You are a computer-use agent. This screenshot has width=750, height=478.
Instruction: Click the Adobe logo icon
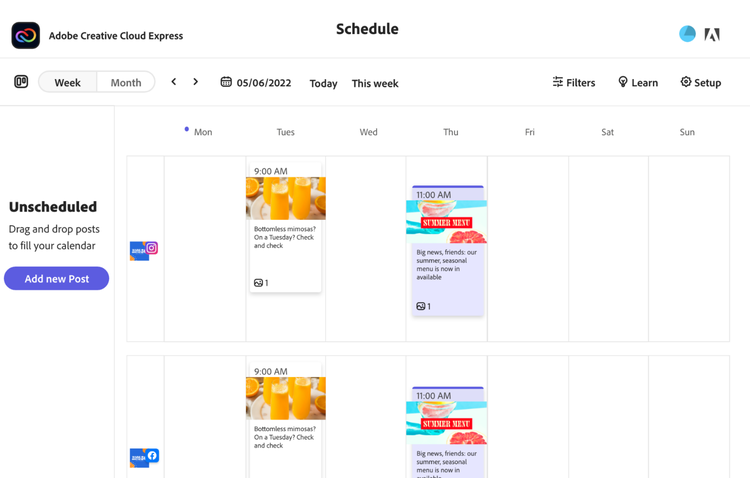point(712,35)
